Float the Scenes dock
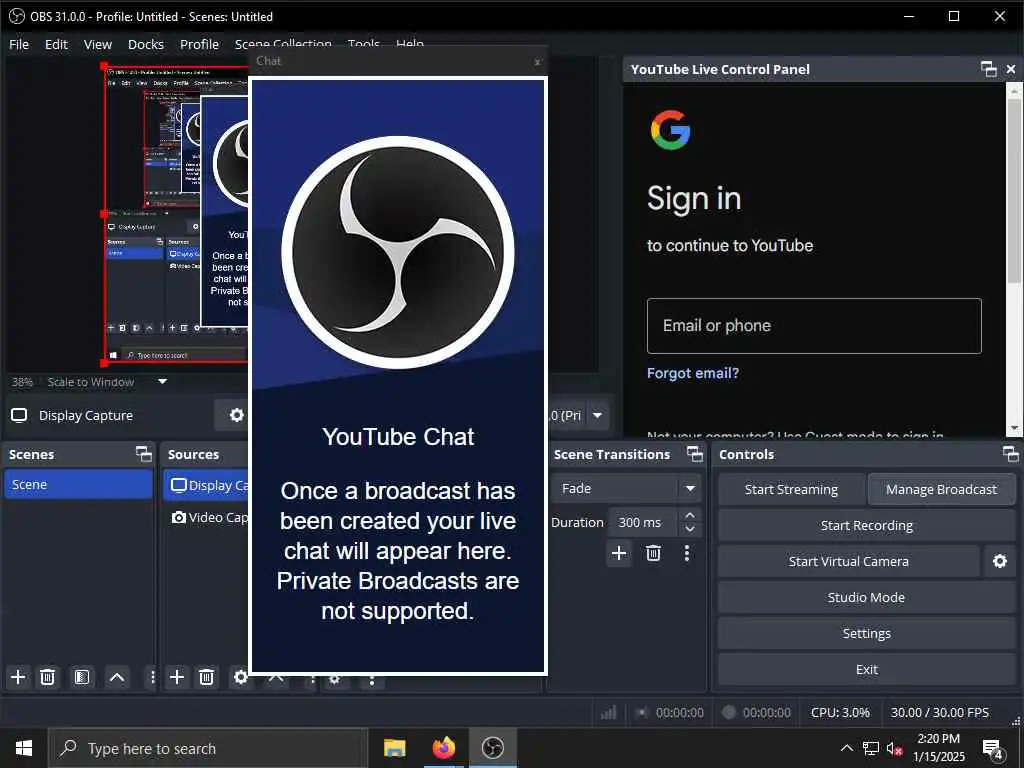Viewport: 1024px width, 768px height. 144,454
